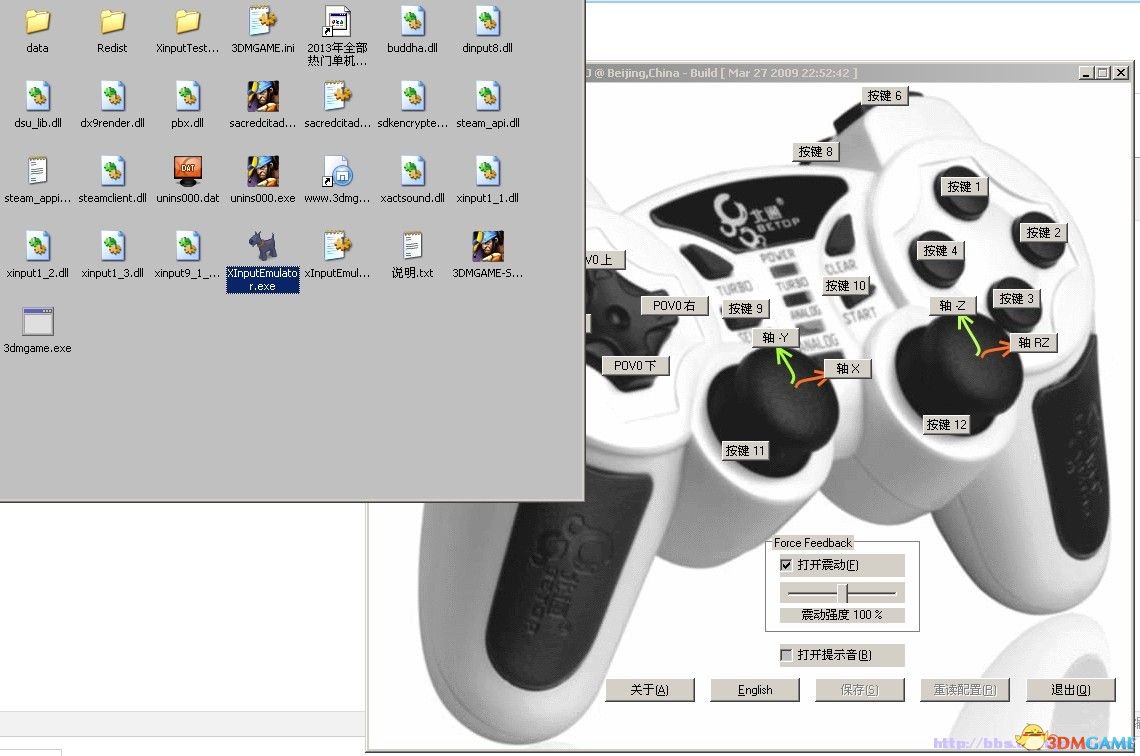This screenshot has height=756, width=1140.
Task: Select the 说明.txt text file icon
Action: point(412,246)
